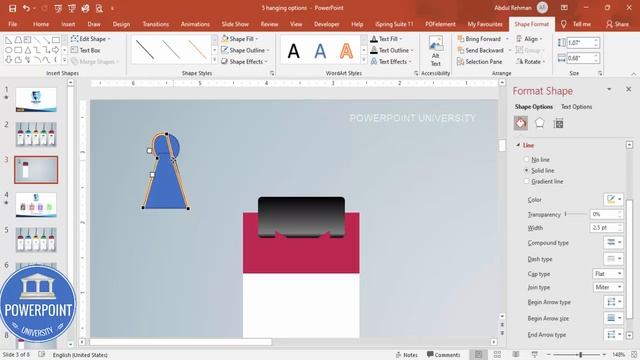This screenshot has width=640, height=360.
Task: Click the crimson rectangle on the slide
Action: [x=301, y=256]
